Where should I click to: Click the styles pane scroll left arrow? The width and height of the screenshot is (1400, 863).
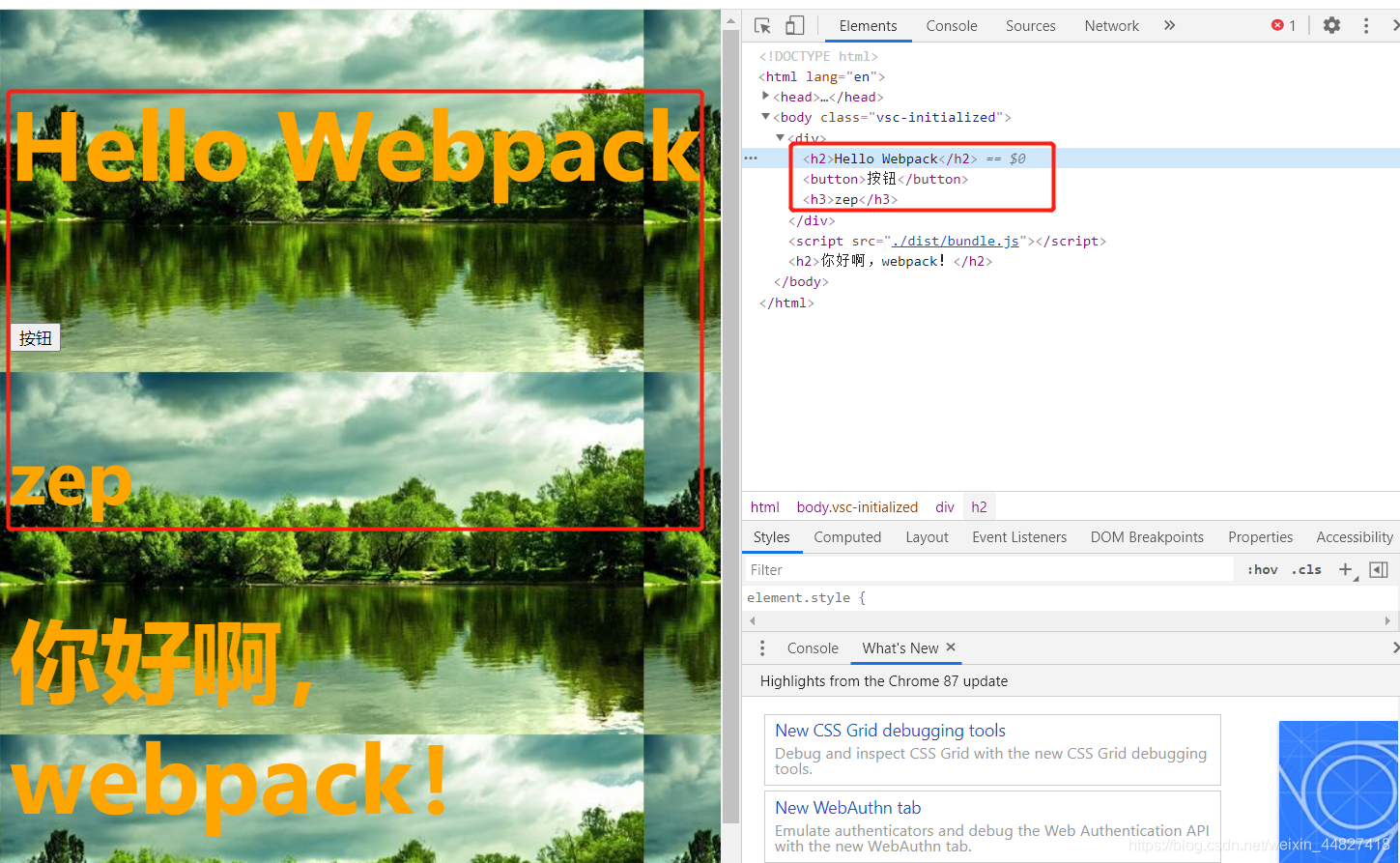pyautogui.click(x=753, y=620)
